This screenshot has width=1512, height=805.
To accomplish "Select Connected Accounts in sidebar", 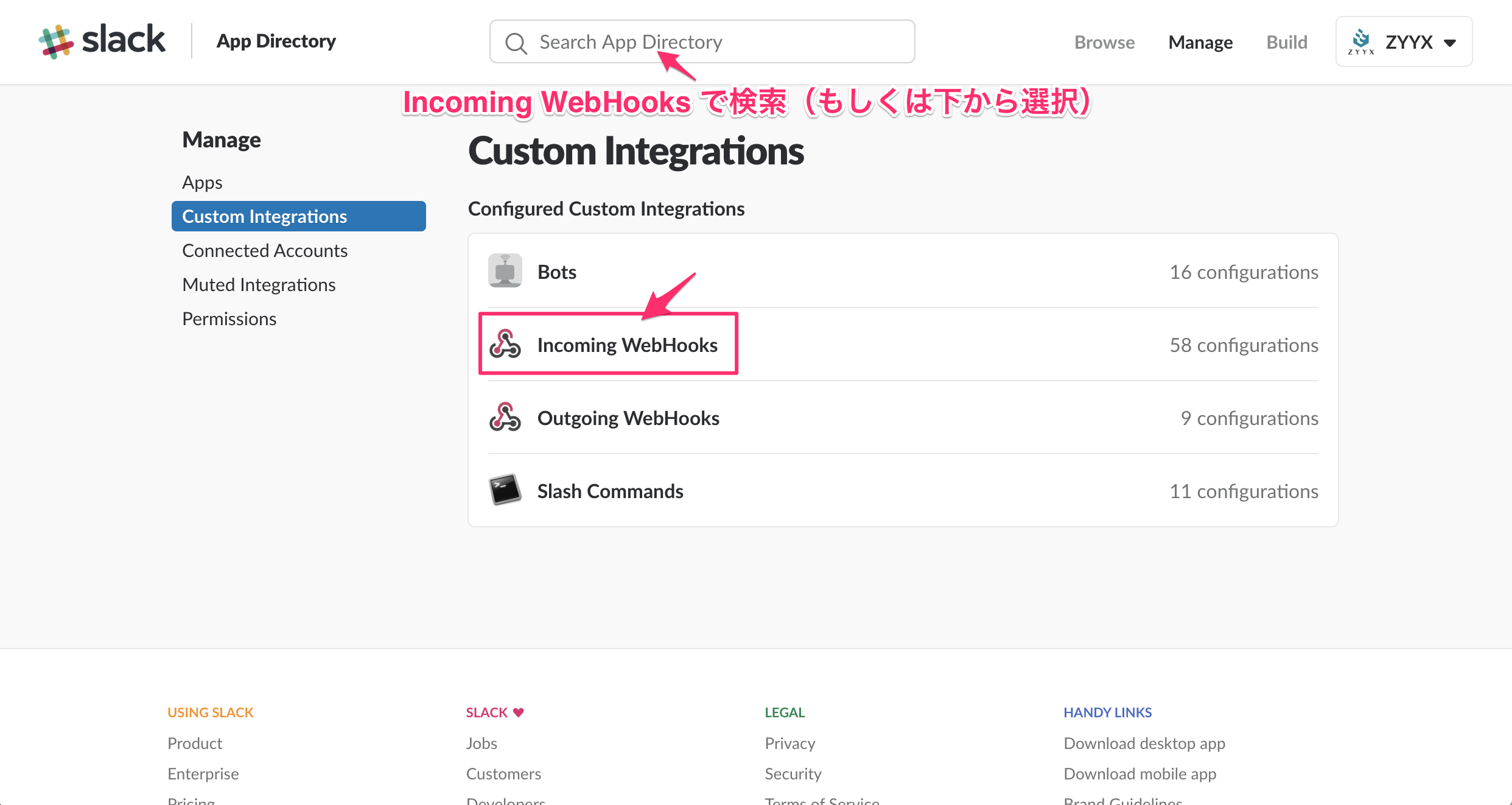I will click(x=265, y=250).
